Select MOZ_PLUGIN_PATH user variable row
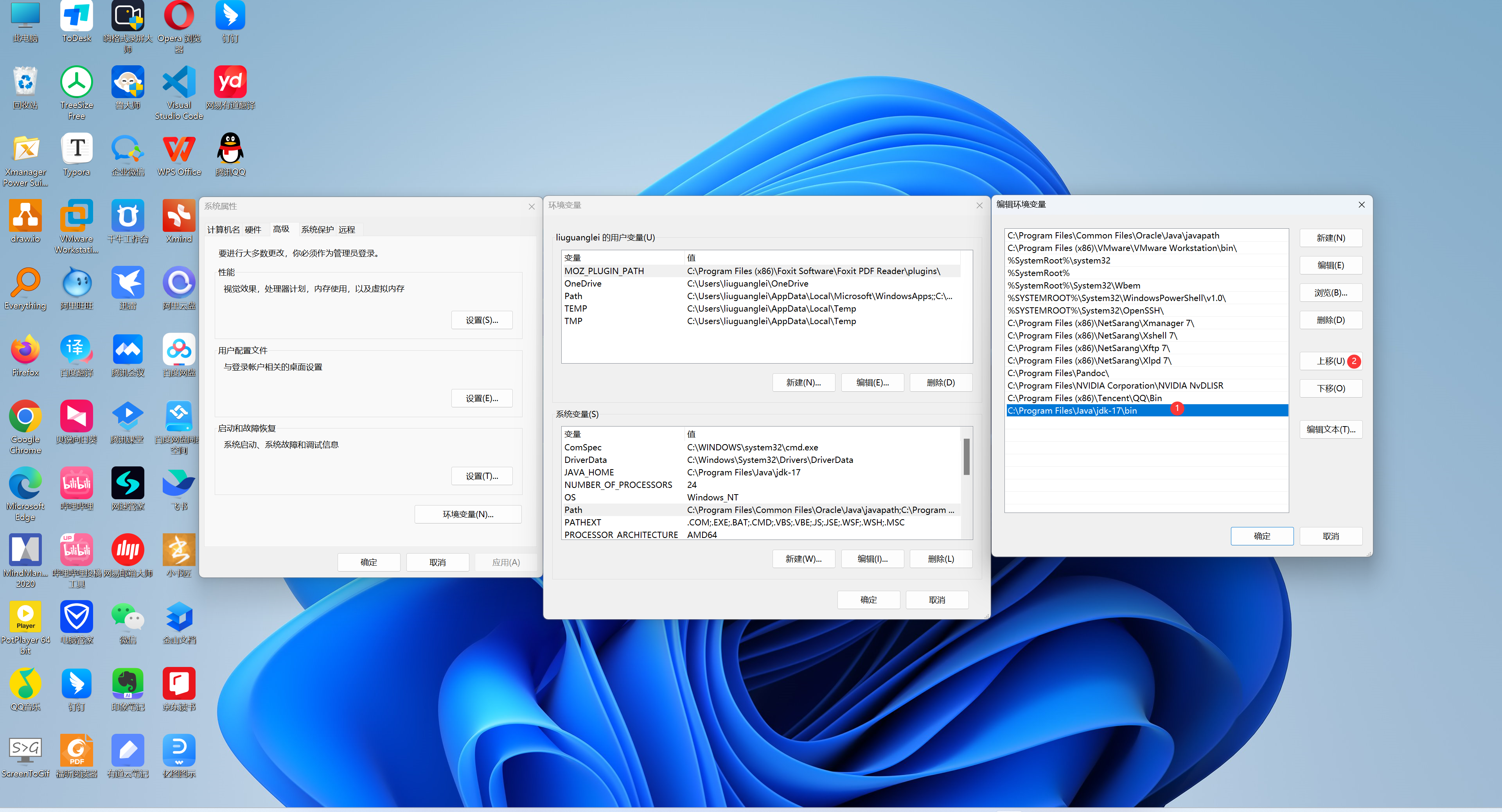 (761, 271)
